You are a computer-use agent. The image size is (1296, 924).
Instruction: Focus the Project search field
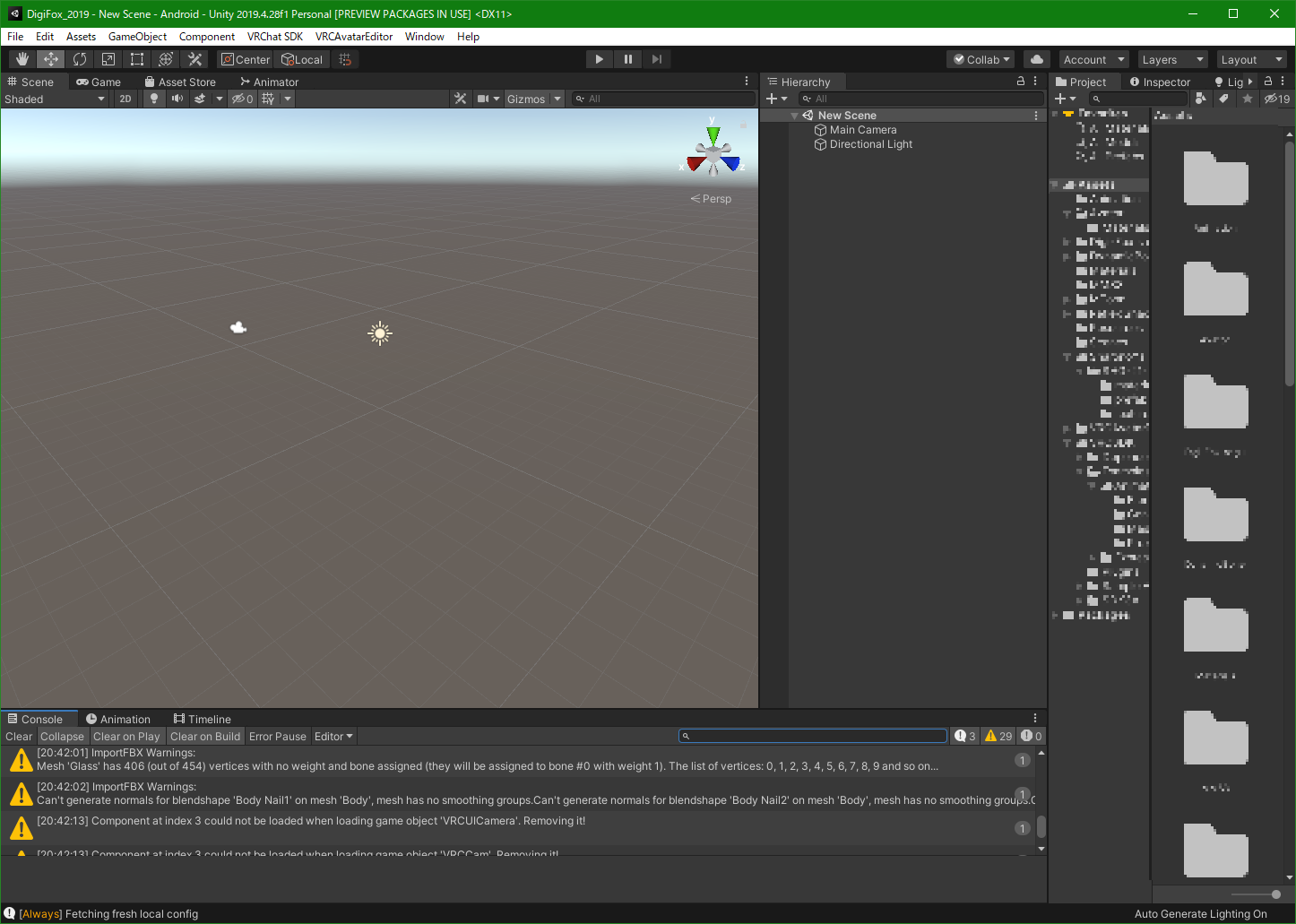pos(1138,99)
